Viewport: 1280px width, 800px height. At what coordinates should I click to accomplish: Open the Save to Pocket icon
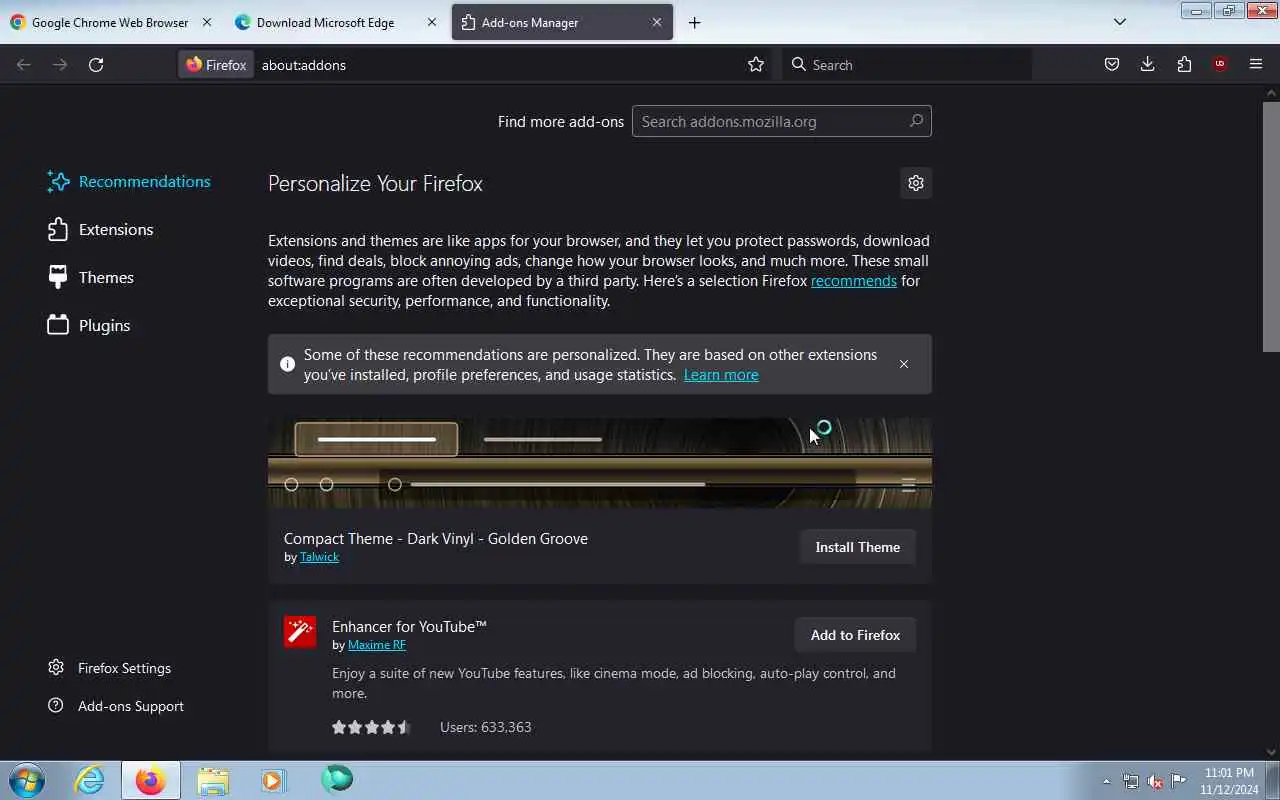pyautogui.click(x=1111, y=64)
